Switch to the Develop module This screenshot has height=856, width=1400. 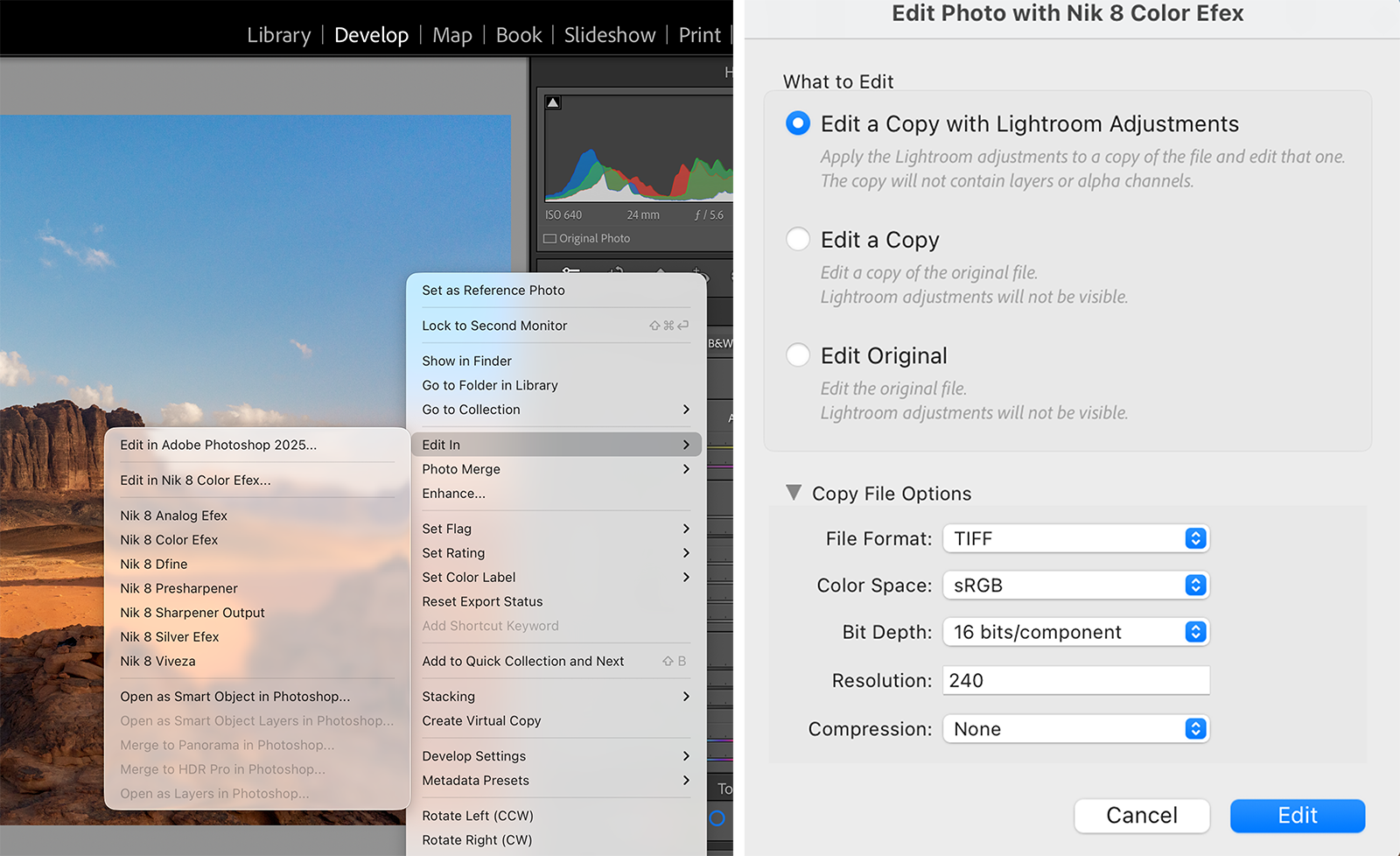tap(371, 35)
